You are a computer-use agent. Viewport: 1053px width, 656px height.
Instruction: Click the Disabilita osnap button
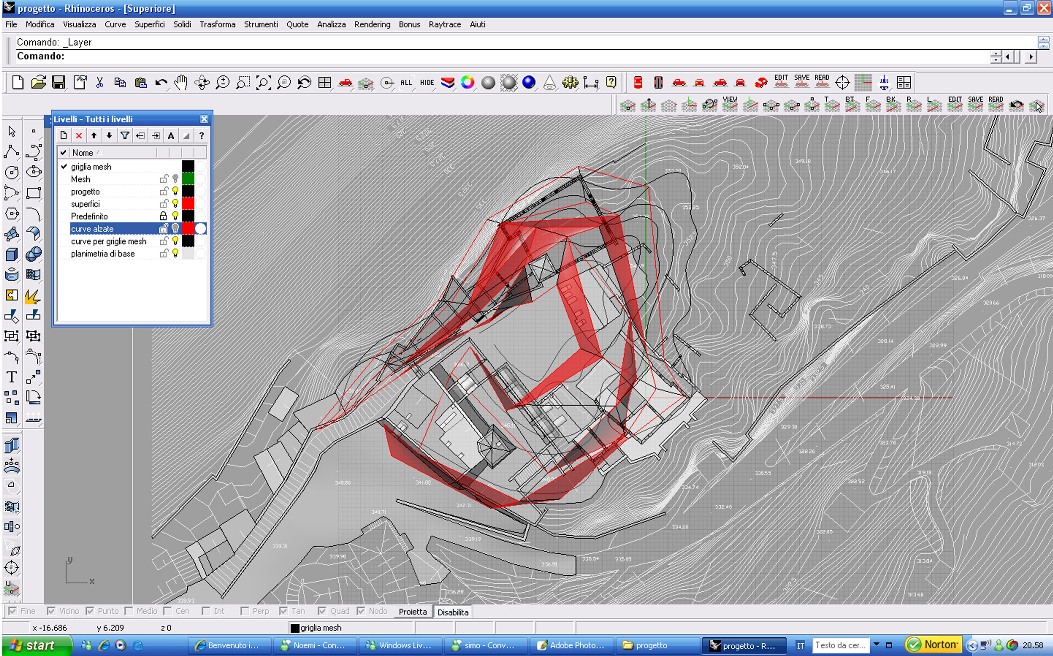pos(452,611)
